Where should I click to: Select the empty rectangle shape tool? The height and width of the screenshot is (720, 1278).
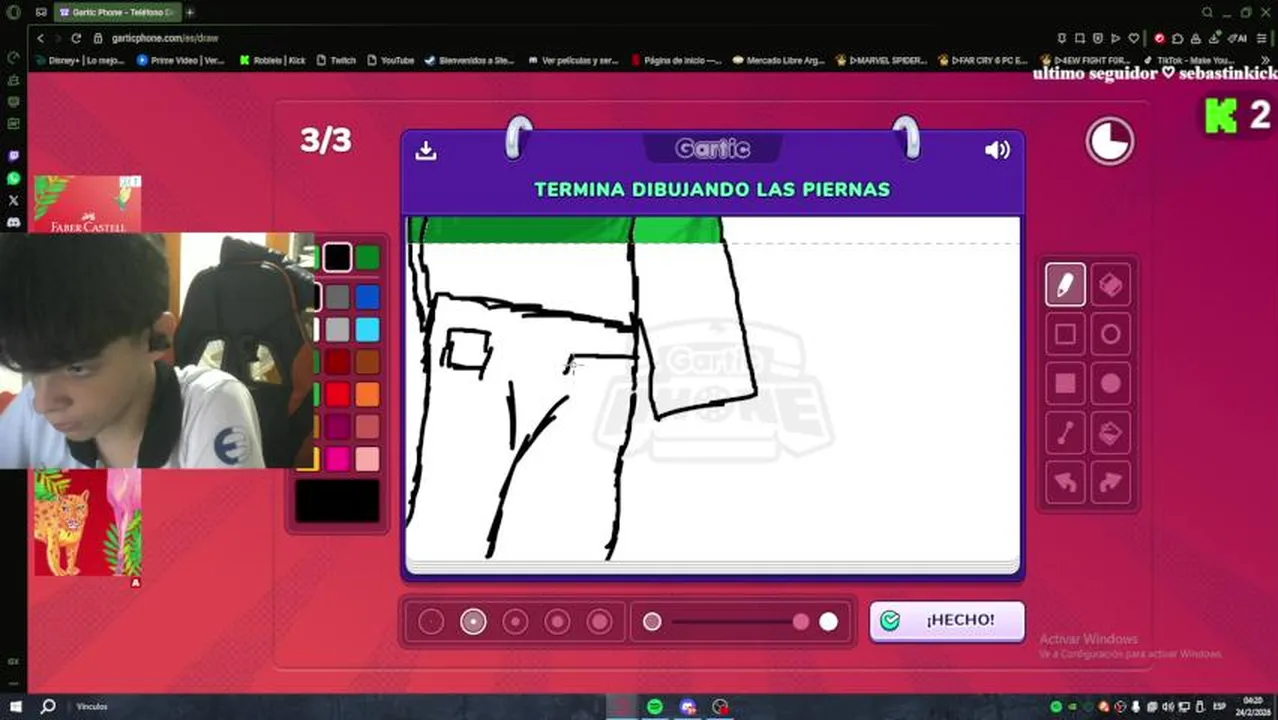tap(1065, 335)
